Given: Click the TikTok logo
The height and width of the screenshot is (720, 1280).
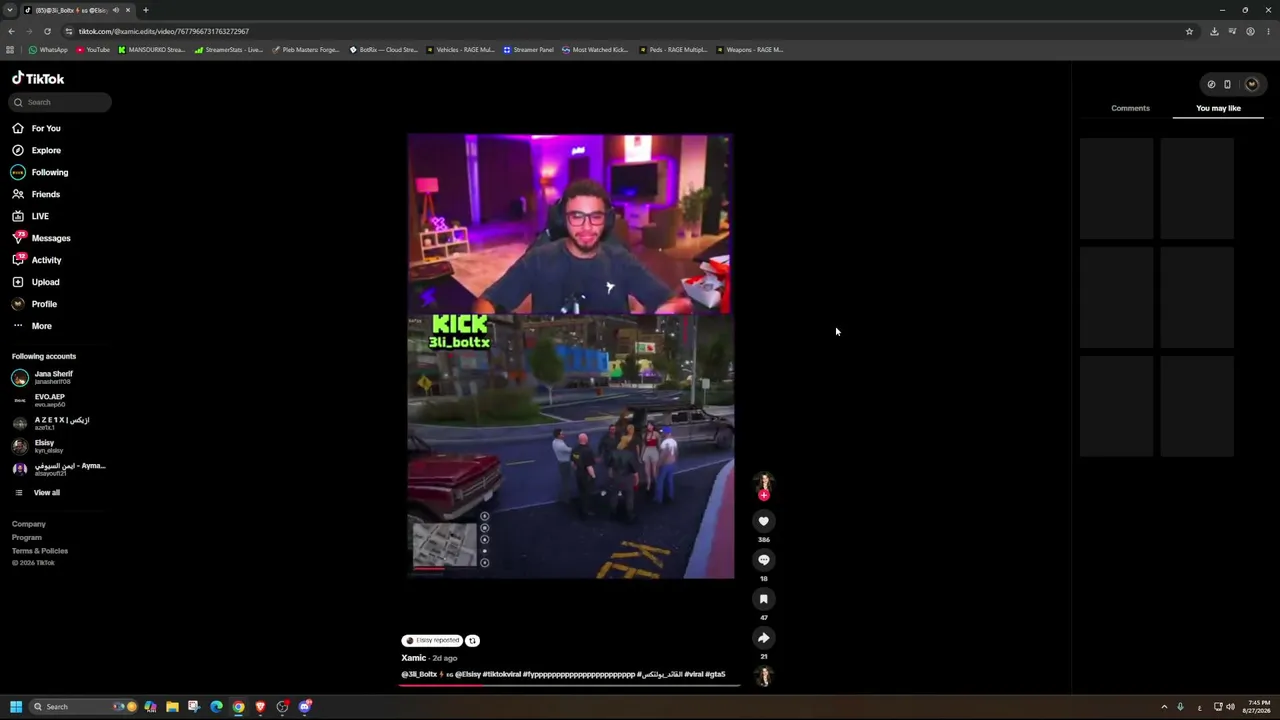Looking at the screenshot, I should coord(38,78).
